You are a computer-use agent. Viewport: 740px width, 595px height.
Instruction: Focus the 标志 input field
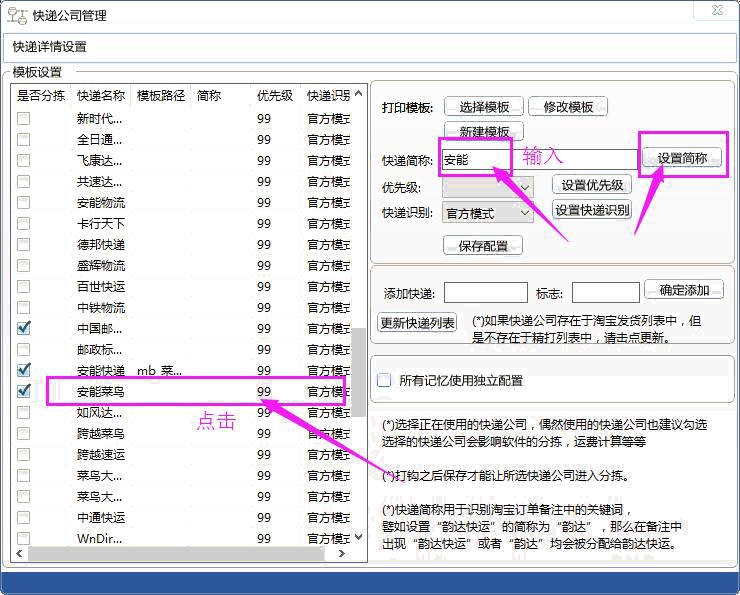[605, 293]
